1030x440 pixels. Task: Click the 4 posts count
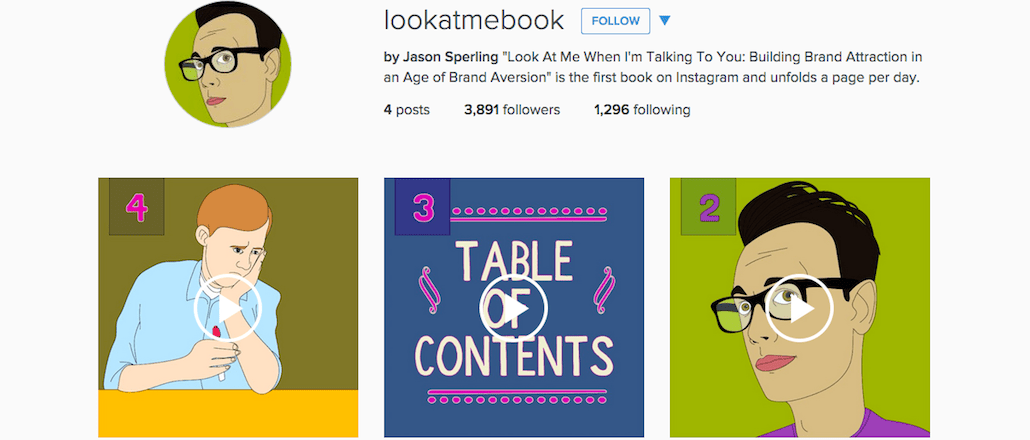pos(406,110)
